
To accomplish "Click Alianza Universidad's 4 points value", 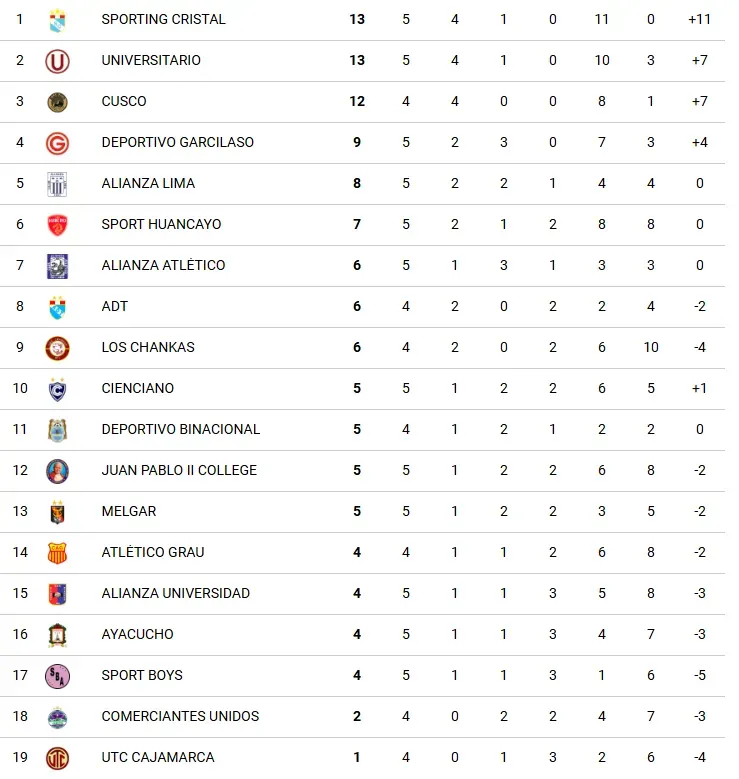I will [357, 594].
